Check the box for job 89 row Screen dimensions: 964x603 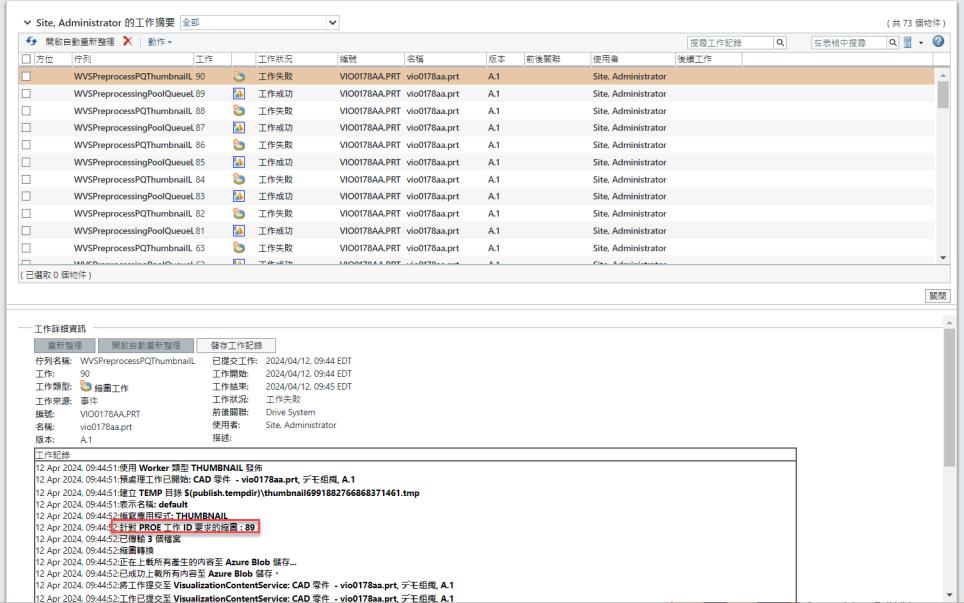coord(26,93)
